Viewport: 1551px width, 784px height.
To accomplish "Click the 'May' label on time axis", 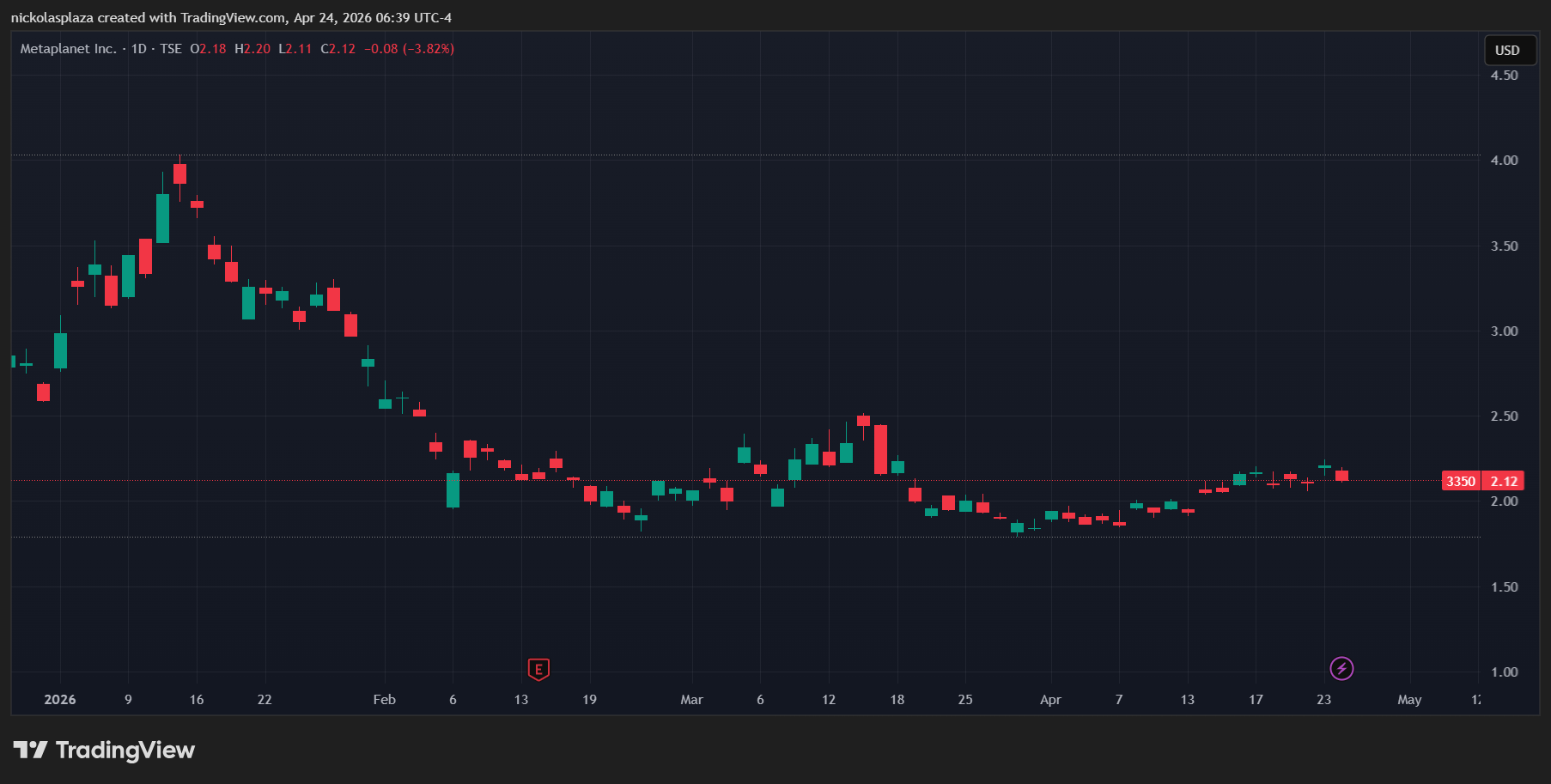I will point(1409,700).
